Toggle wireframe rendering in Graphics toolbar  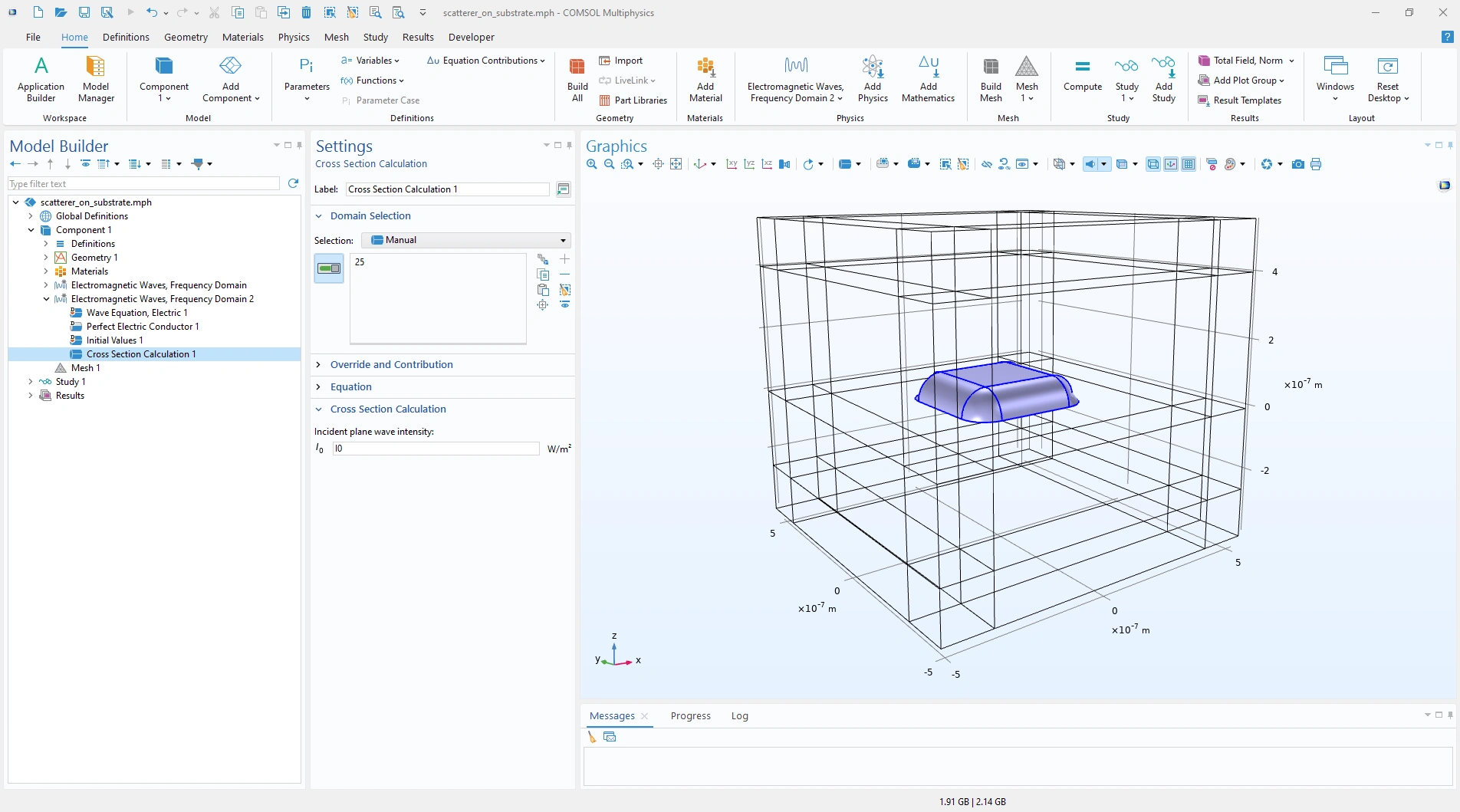1153,164
